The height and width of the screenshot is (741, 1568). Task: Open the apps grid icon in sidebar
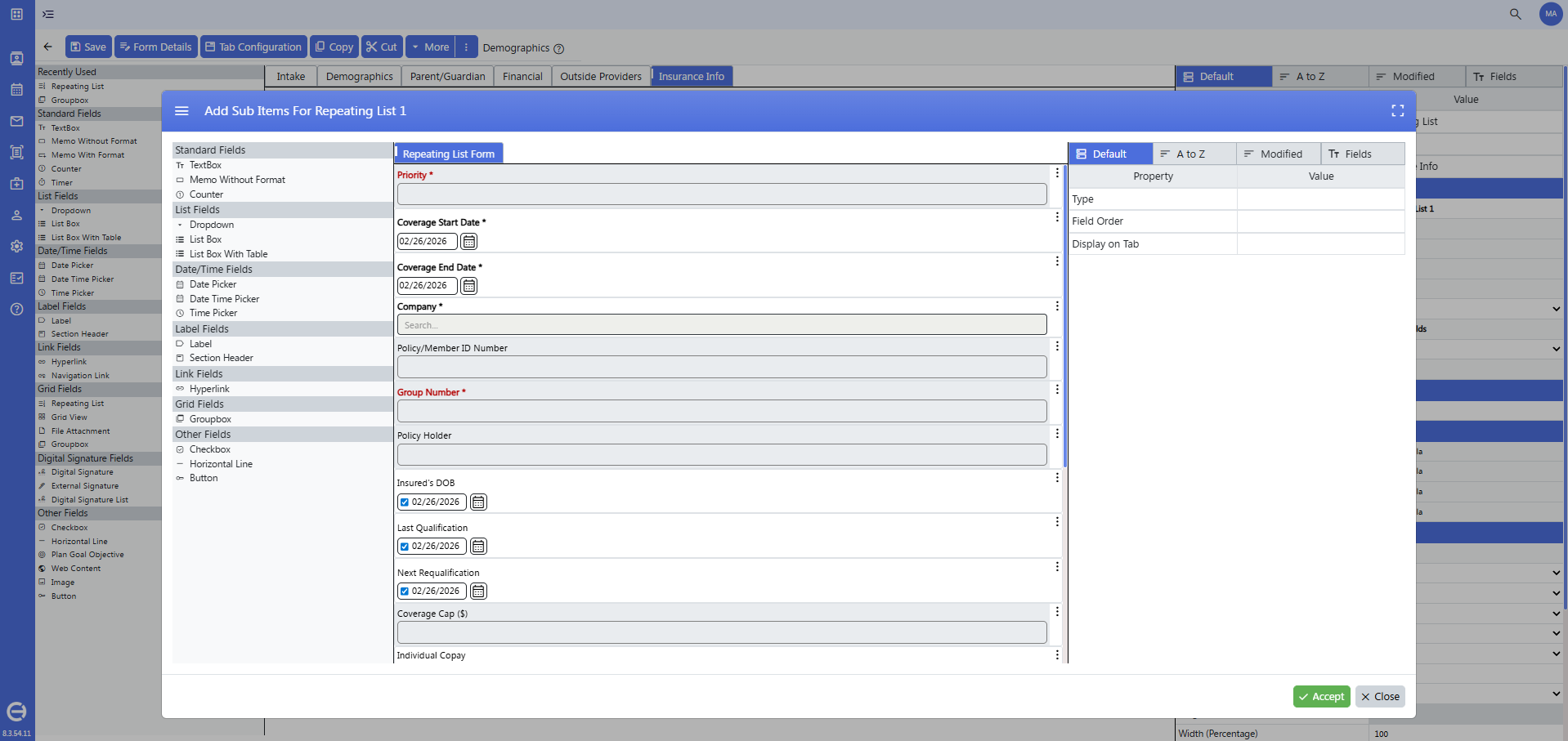[x=16, y=14]
